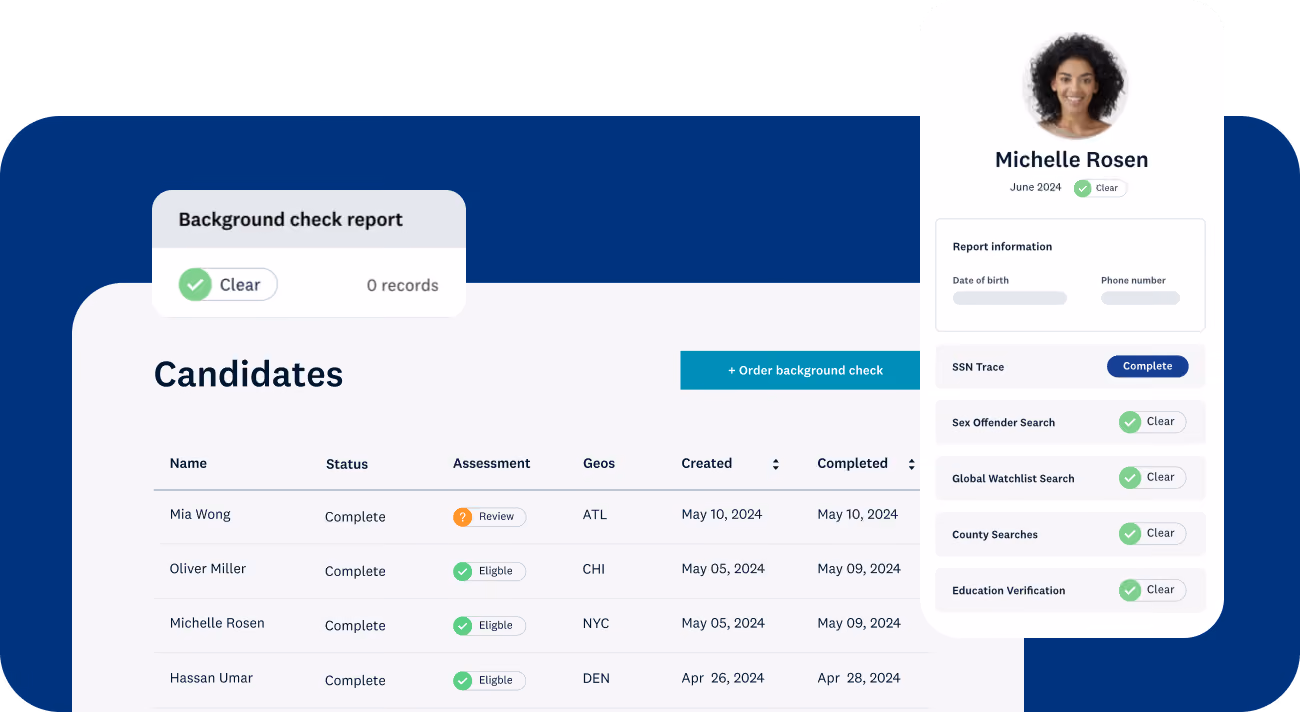
Task: Select the Mia Wong candidate name
Action: pos(200,514)
